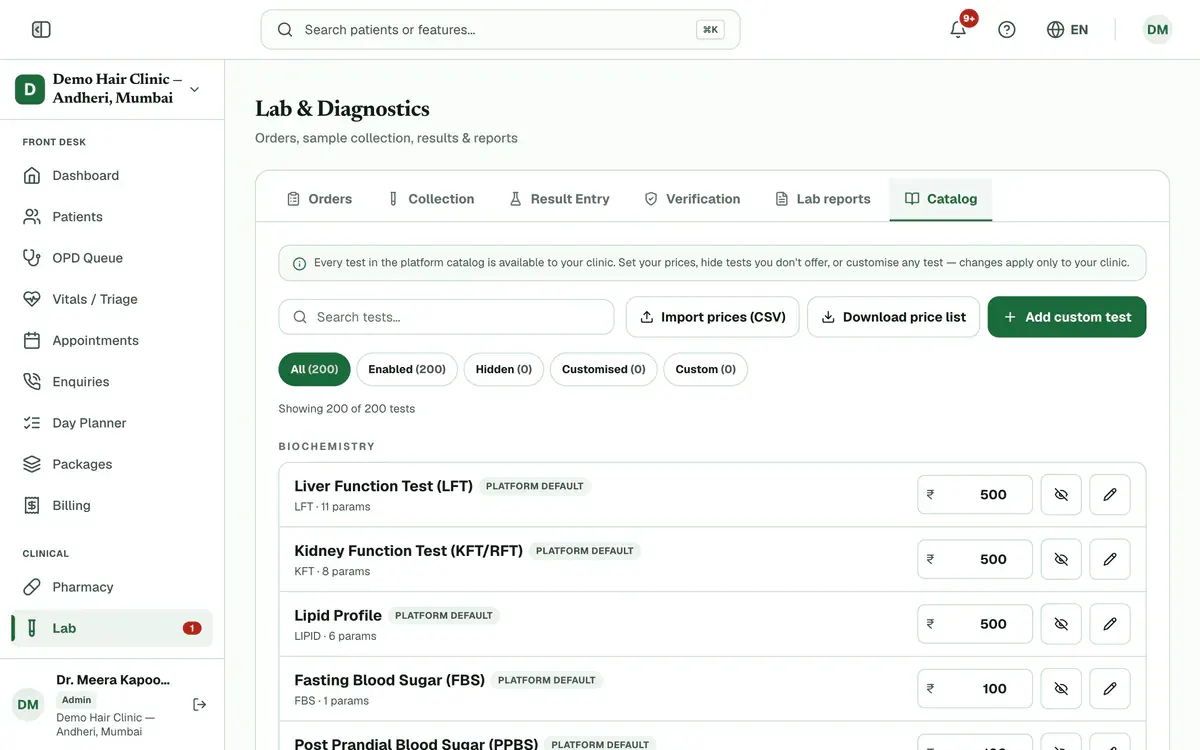Click the Lab test tube icon
This screenshot has height=750, width=1200.
[32, 628]
